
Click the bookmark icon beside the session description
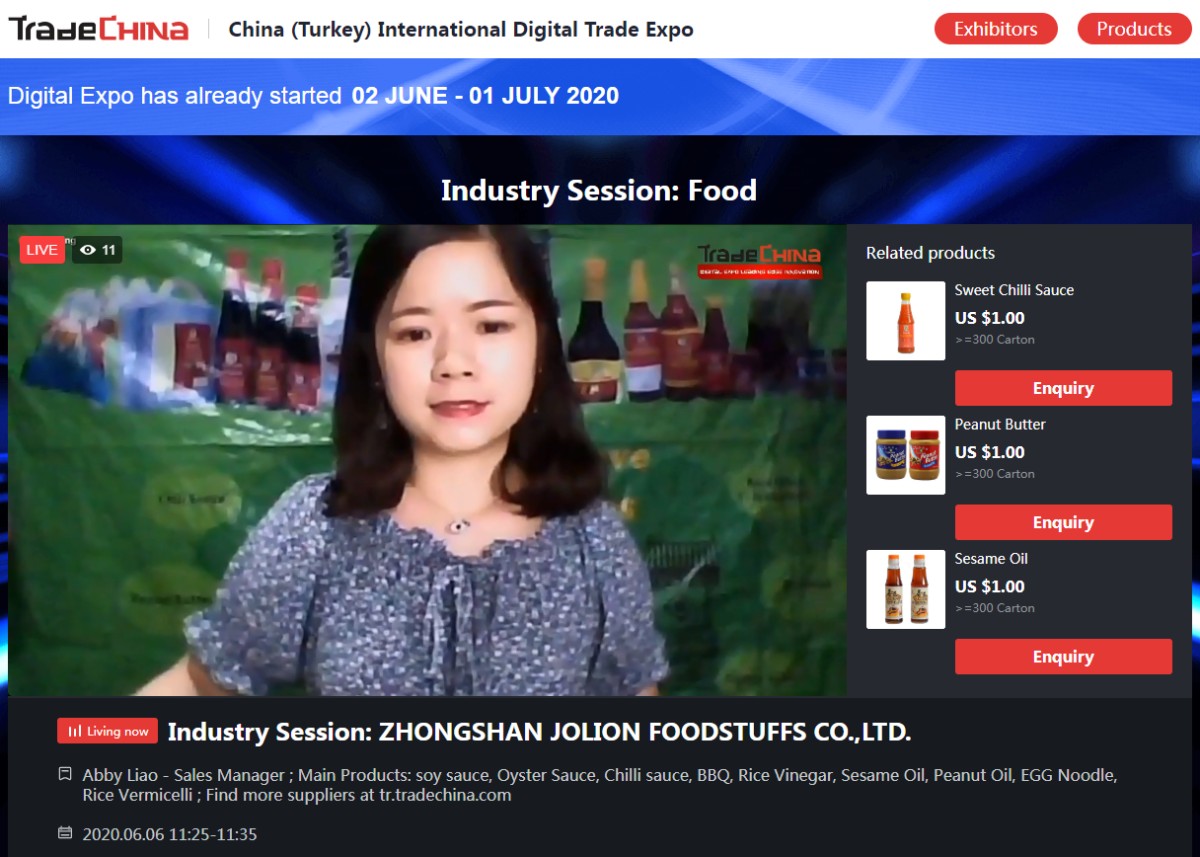pyautogui.click(x=63, y=776)
